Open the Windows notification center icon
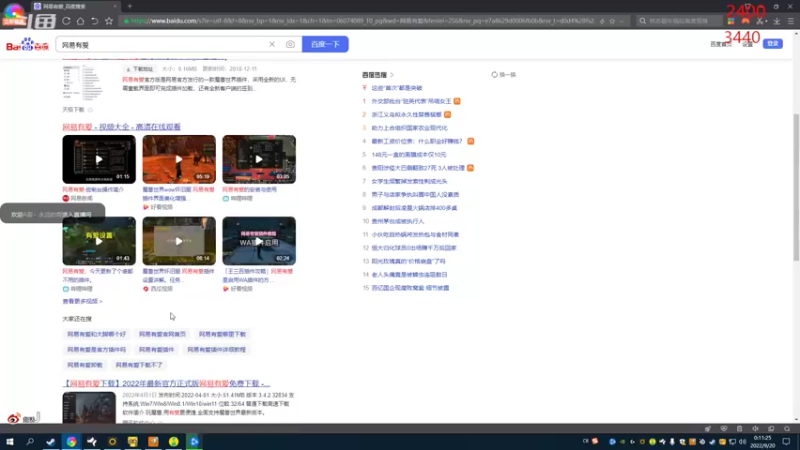The width and height of the screenshot is (800, 450). [786, 441]
